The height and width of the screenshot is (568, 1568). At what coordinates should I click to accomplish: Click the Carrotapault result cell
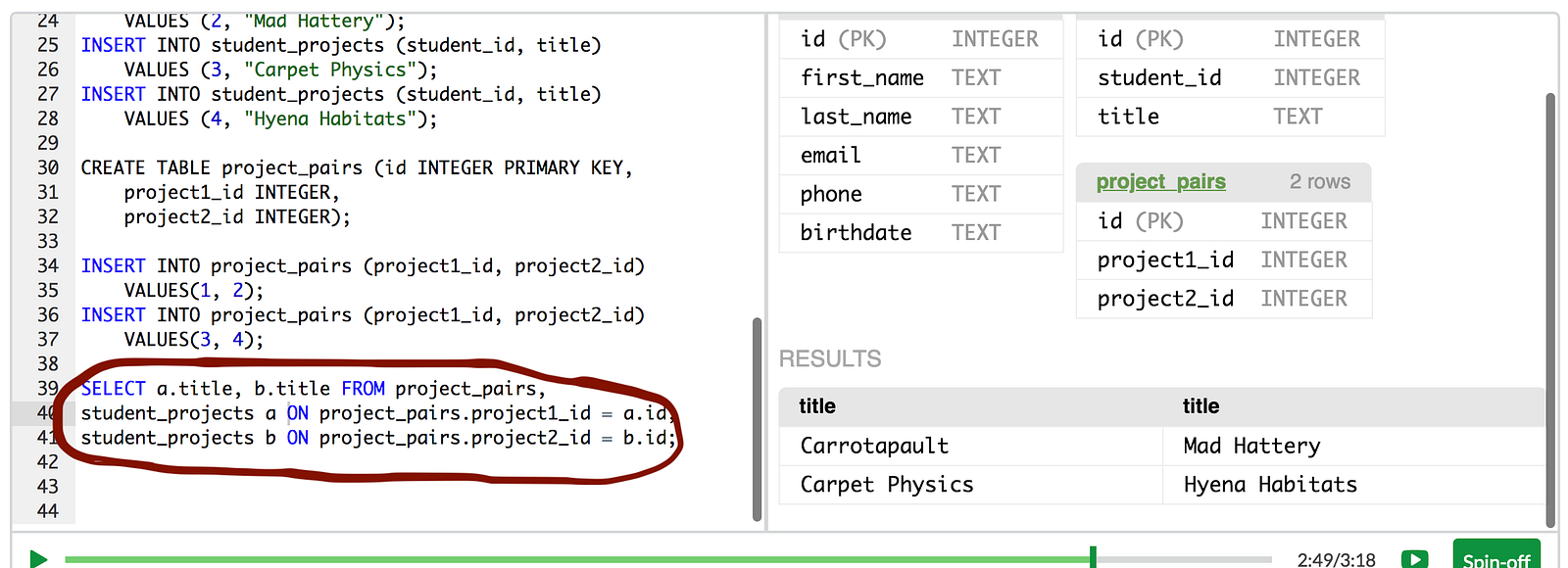[x=874, y=447]
